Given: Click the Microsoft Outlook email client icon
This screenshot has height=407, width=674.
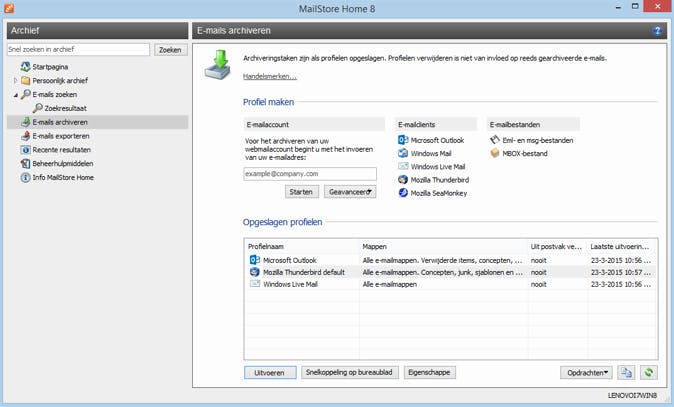Looking at the screenshot, I should 403,140.
